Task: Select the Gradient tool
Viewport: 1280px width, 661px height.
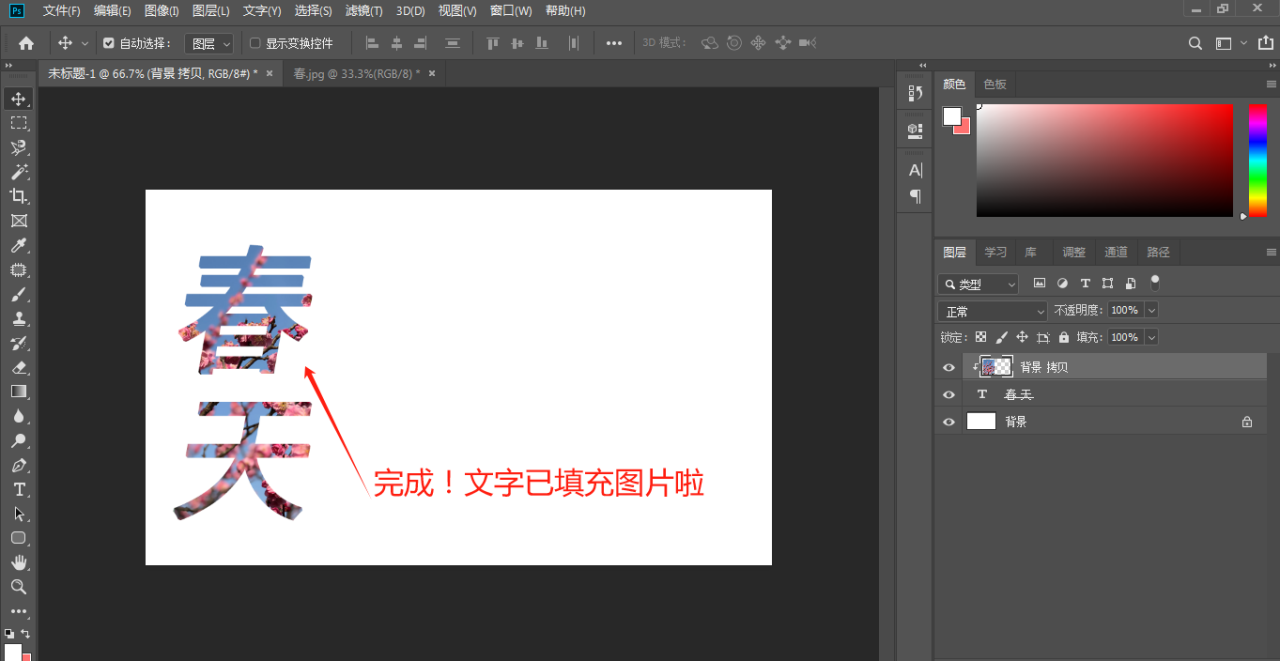Action: (x=18, y=392)
